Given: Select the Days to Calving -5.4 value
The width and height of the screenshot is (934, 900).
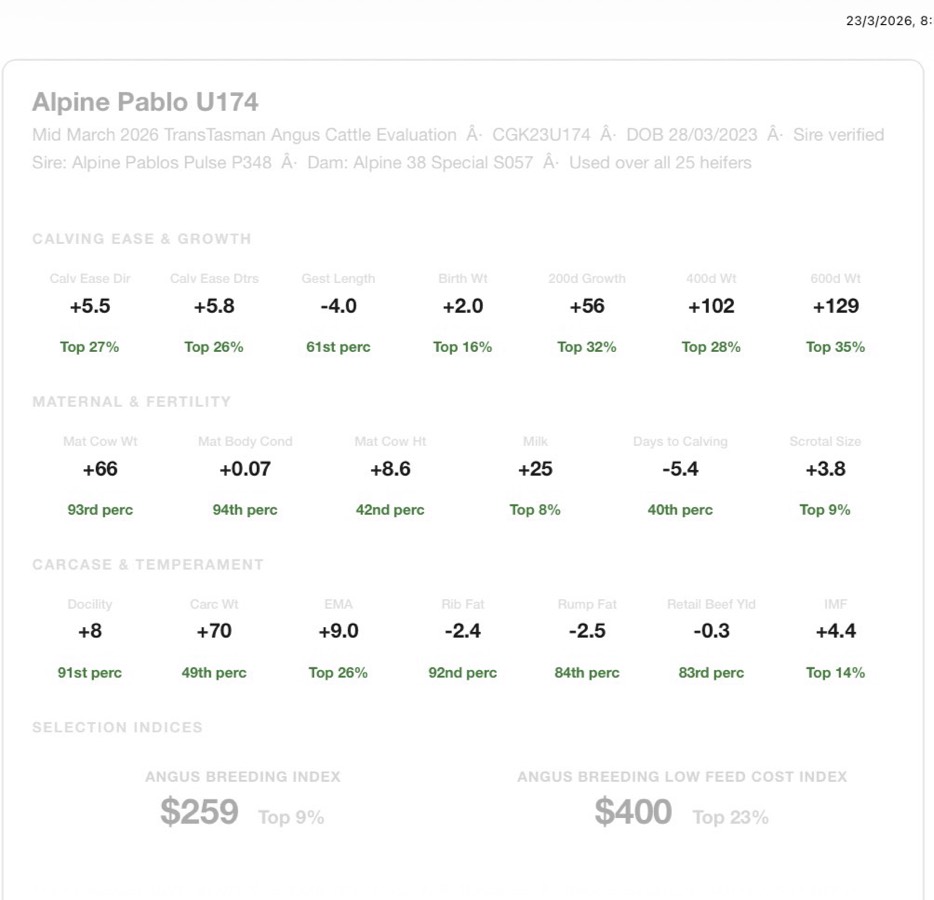Looking at the screenshot, I should [x=680, y=469].
